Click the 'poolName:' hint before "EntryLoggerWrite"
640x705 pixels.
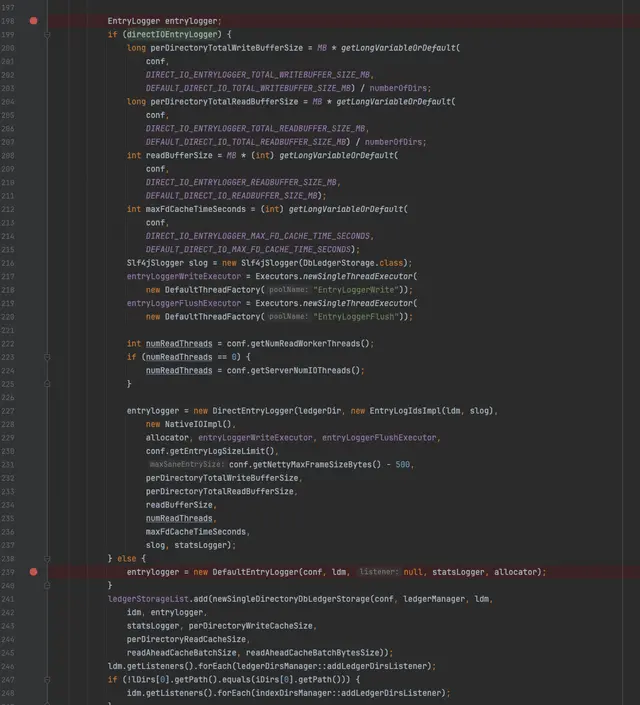(x=288, y=290)
